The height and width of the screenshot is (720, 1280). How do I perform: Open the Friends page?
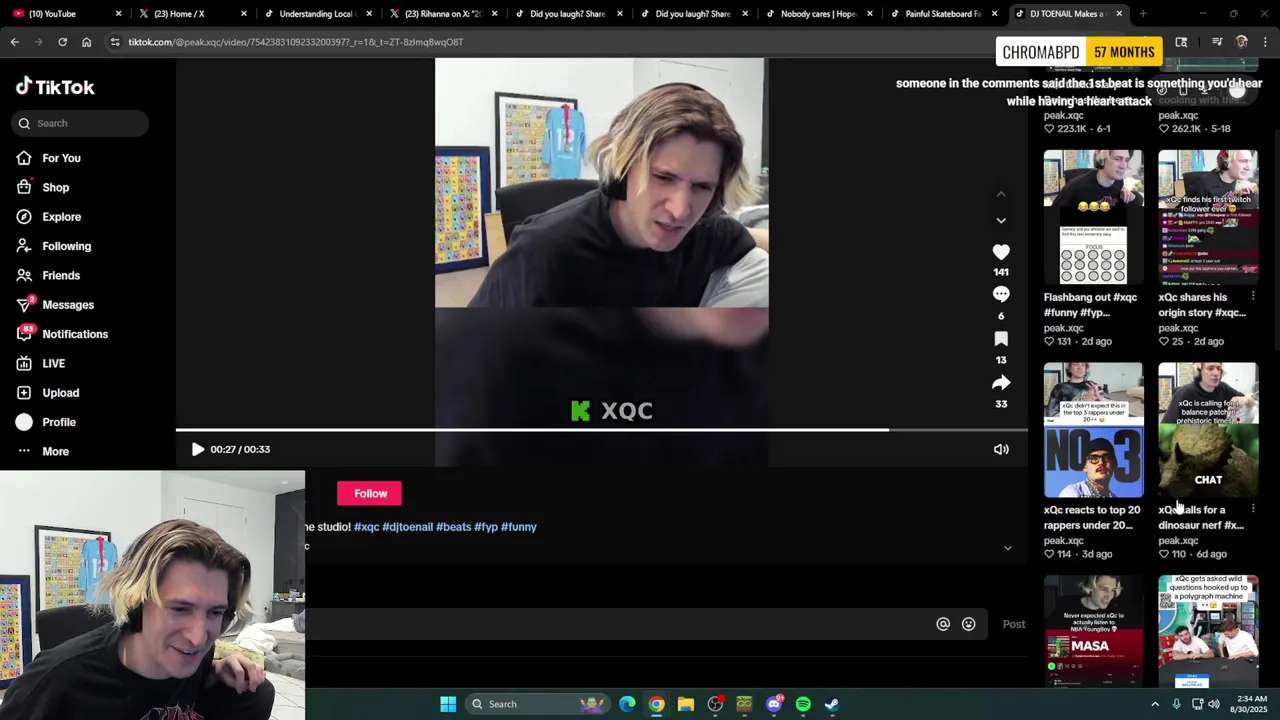(x=48, y=275)
